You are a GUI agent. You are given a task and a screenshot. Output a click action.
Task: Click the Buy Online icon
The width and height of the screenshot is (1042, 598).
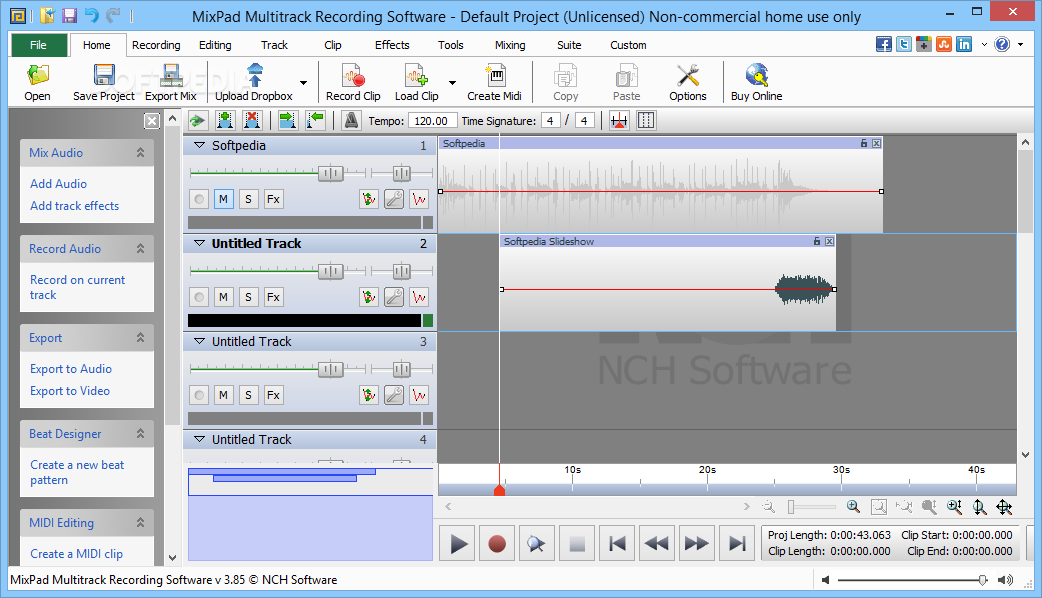(x=756, y=76)
